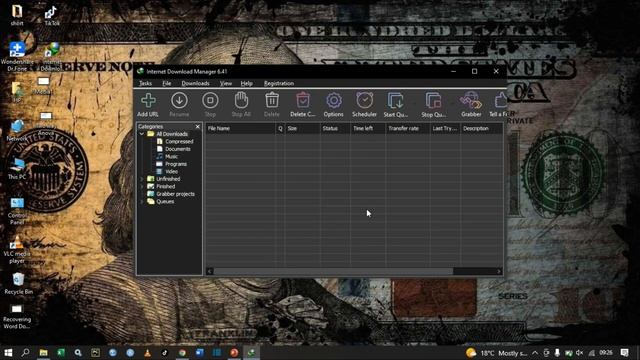Open the Windows Start button
This screenshot has height=360, width=640.
tap(8, 352)
